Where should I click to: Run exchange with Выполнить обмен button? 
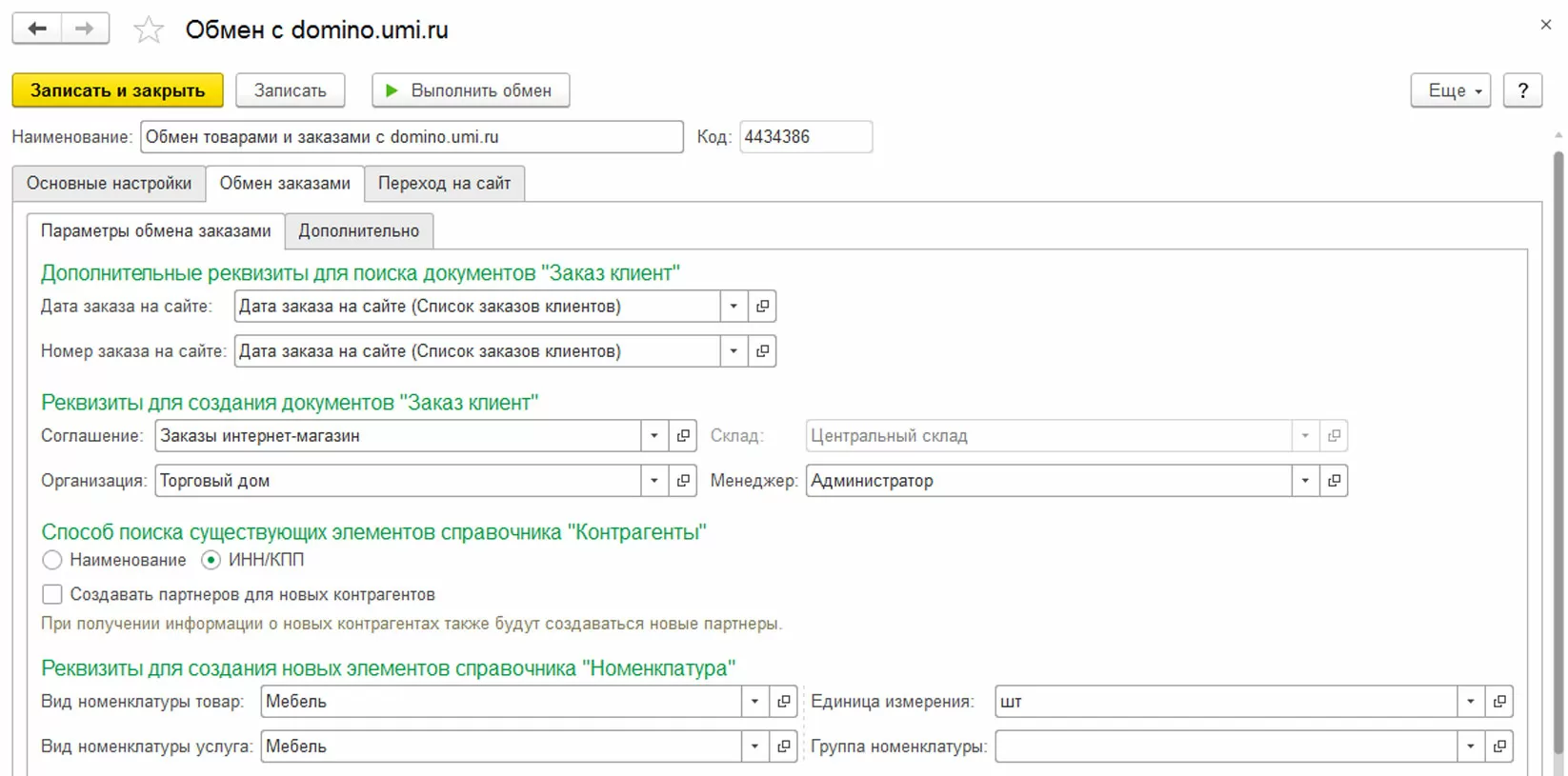[x=471, y=90]
